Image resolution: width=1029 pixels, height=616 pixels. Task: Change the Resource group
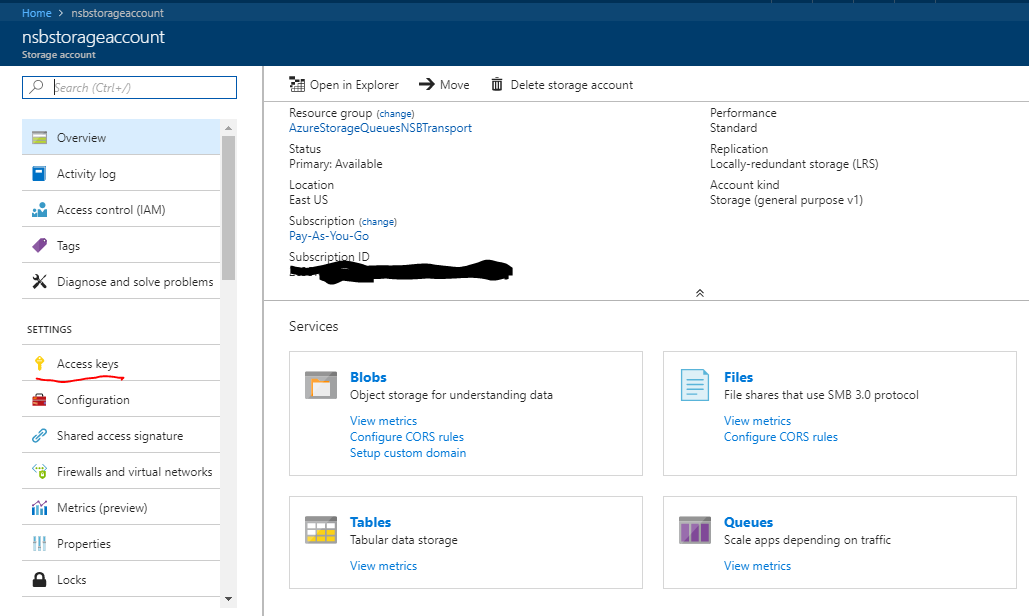pos(395,113)
